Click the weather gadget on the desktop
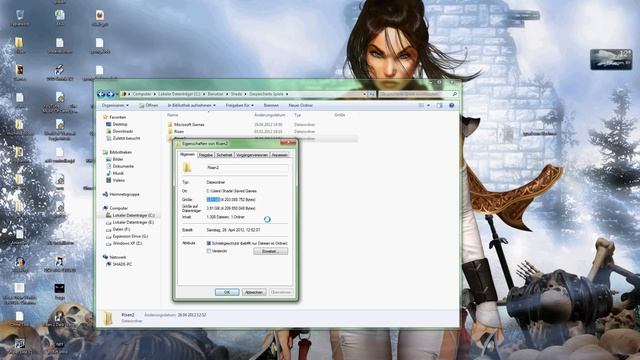 click(x=611, y=60)
